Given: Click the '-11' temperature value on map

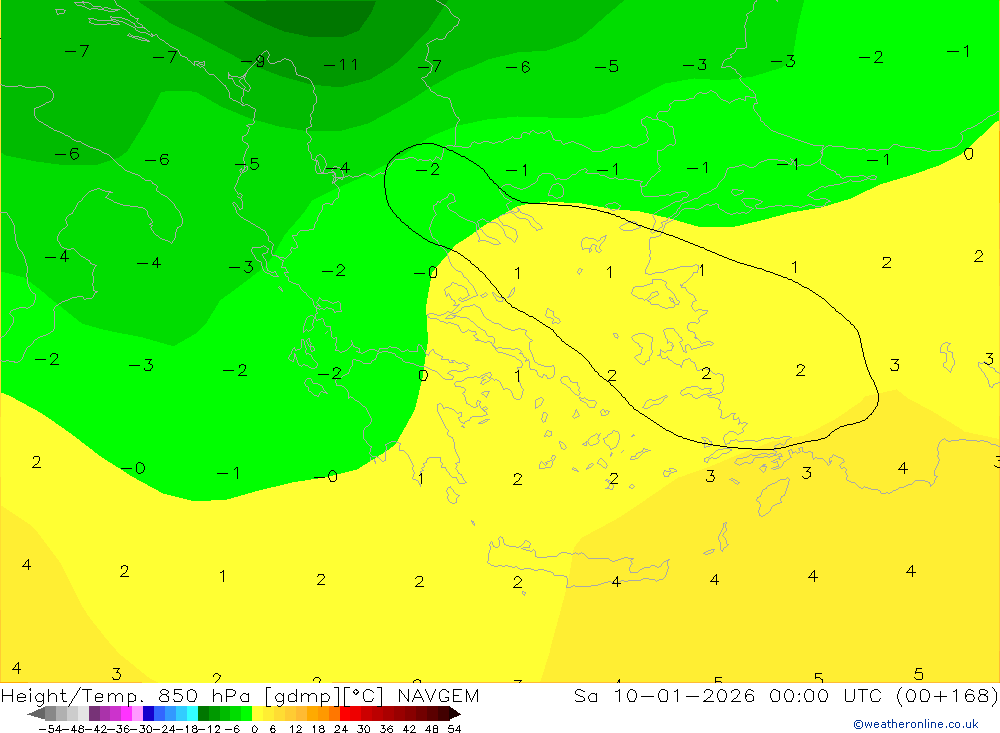Looking at the screenshot, I should point(341,64).
